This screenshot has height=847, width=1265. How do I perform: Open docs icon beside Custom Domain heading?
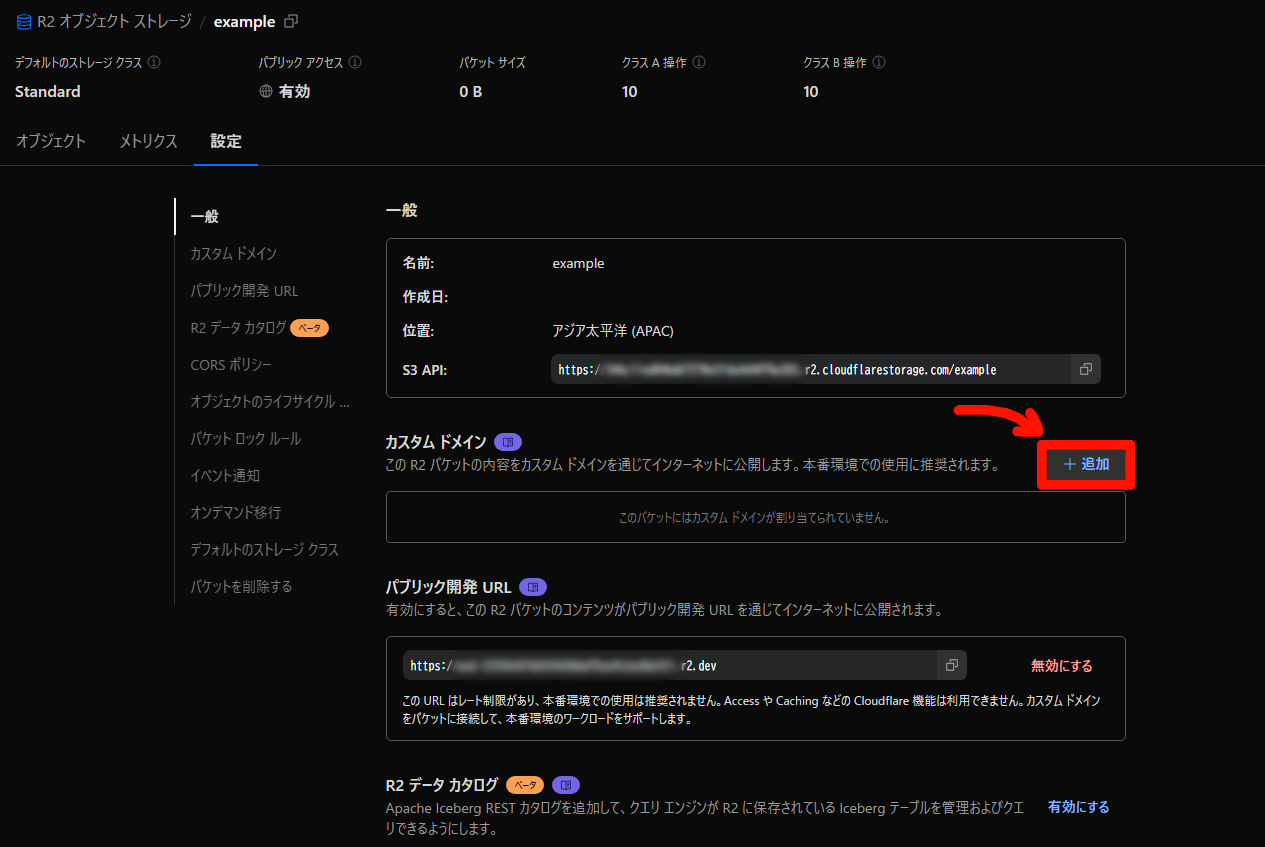pyautogui.click(x=508, y=442)
